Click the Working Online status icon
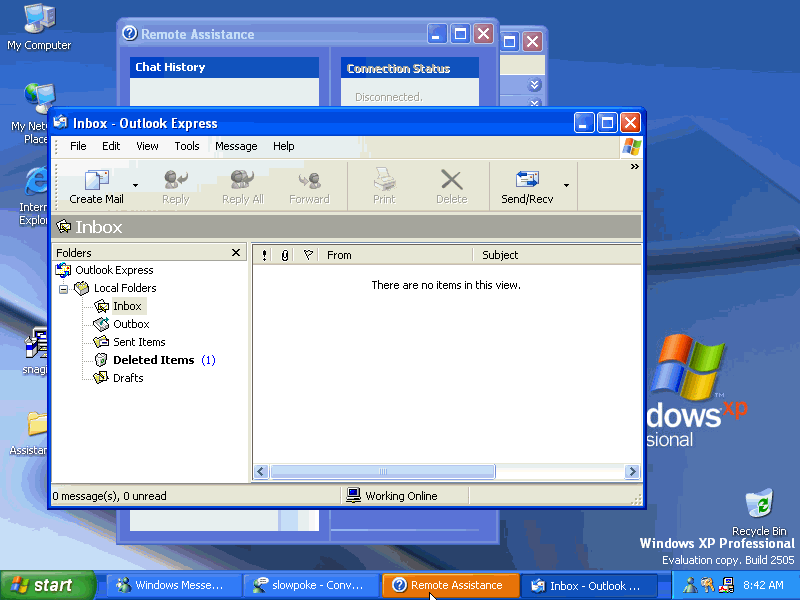The height and width of the screenshot is (600, 800). 353,495
